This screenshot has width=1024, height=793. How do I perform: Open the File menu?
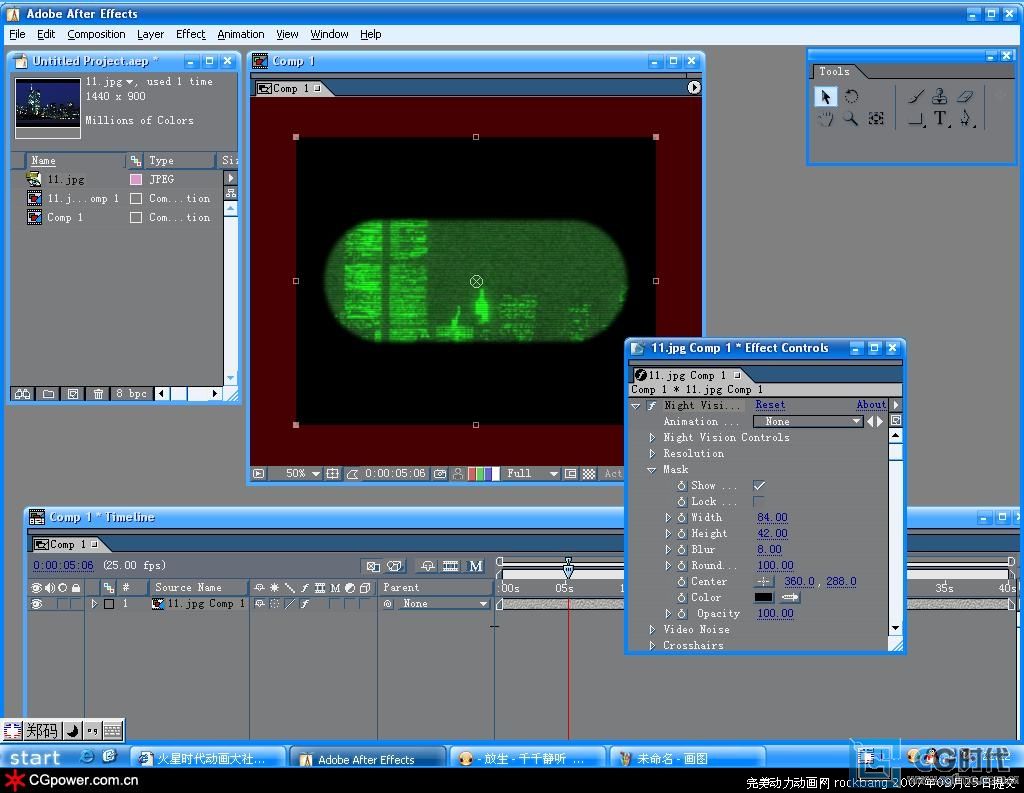(x=17, y=34)
